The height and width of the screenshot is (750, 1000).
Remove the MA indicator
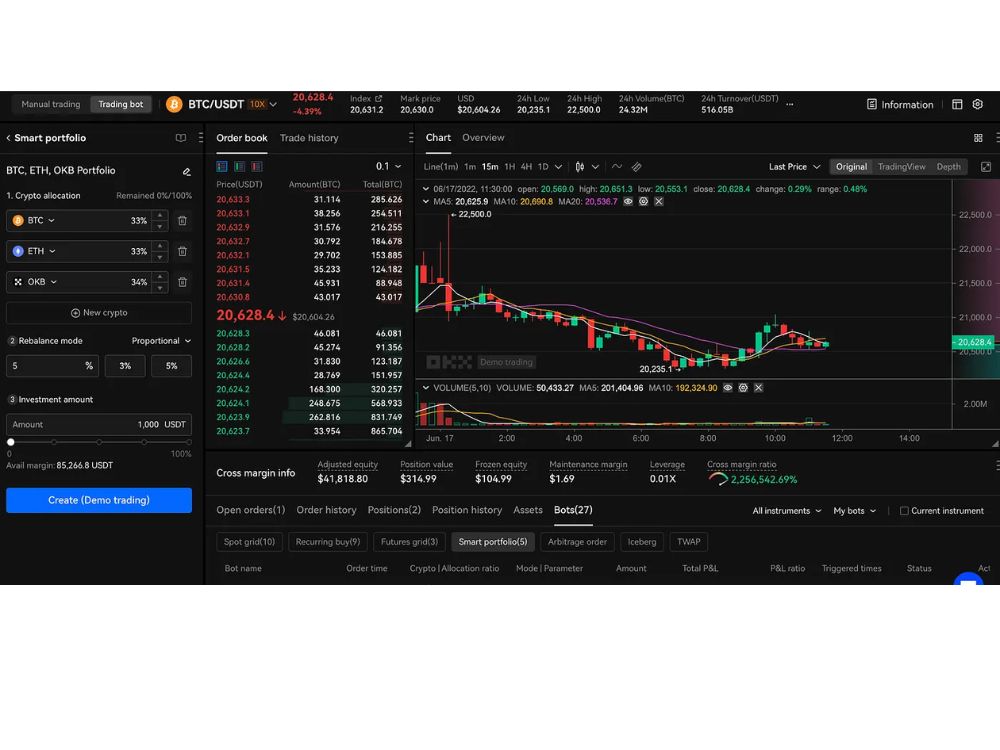659,202
